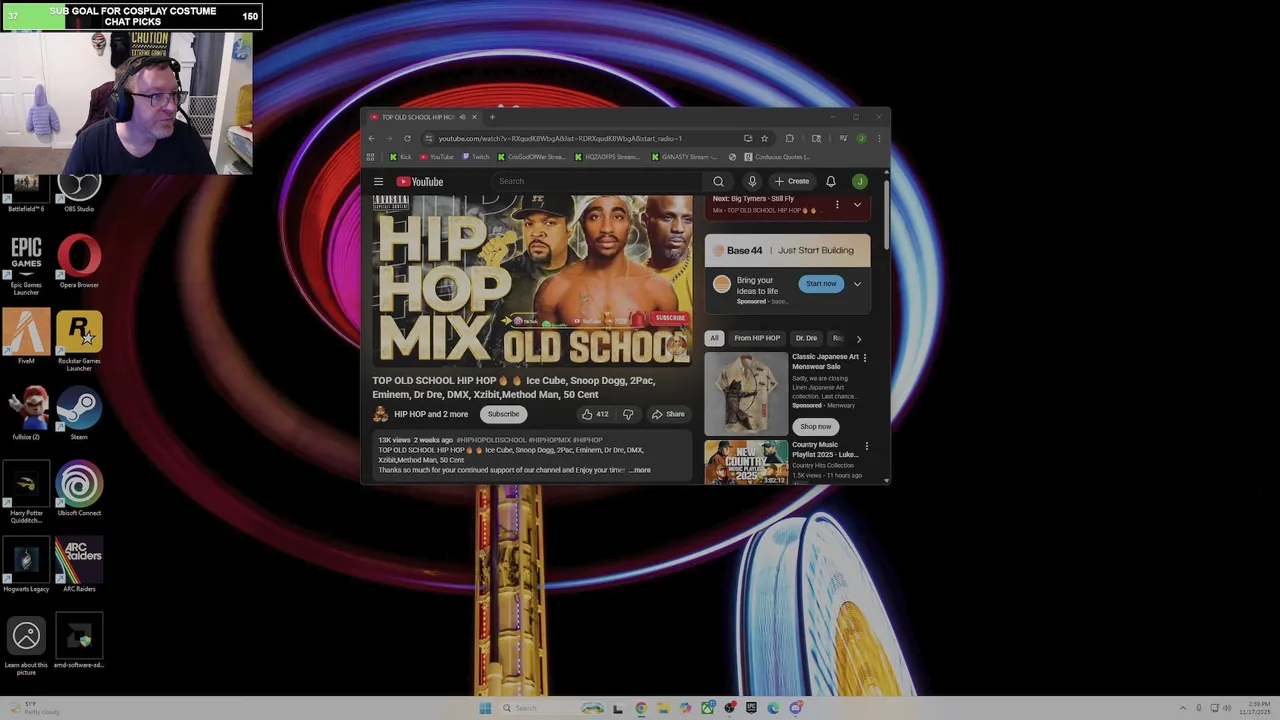The image size is (1280, 720).
Task: Show hidden system tray icons chevron
Action: [1183, 708]
